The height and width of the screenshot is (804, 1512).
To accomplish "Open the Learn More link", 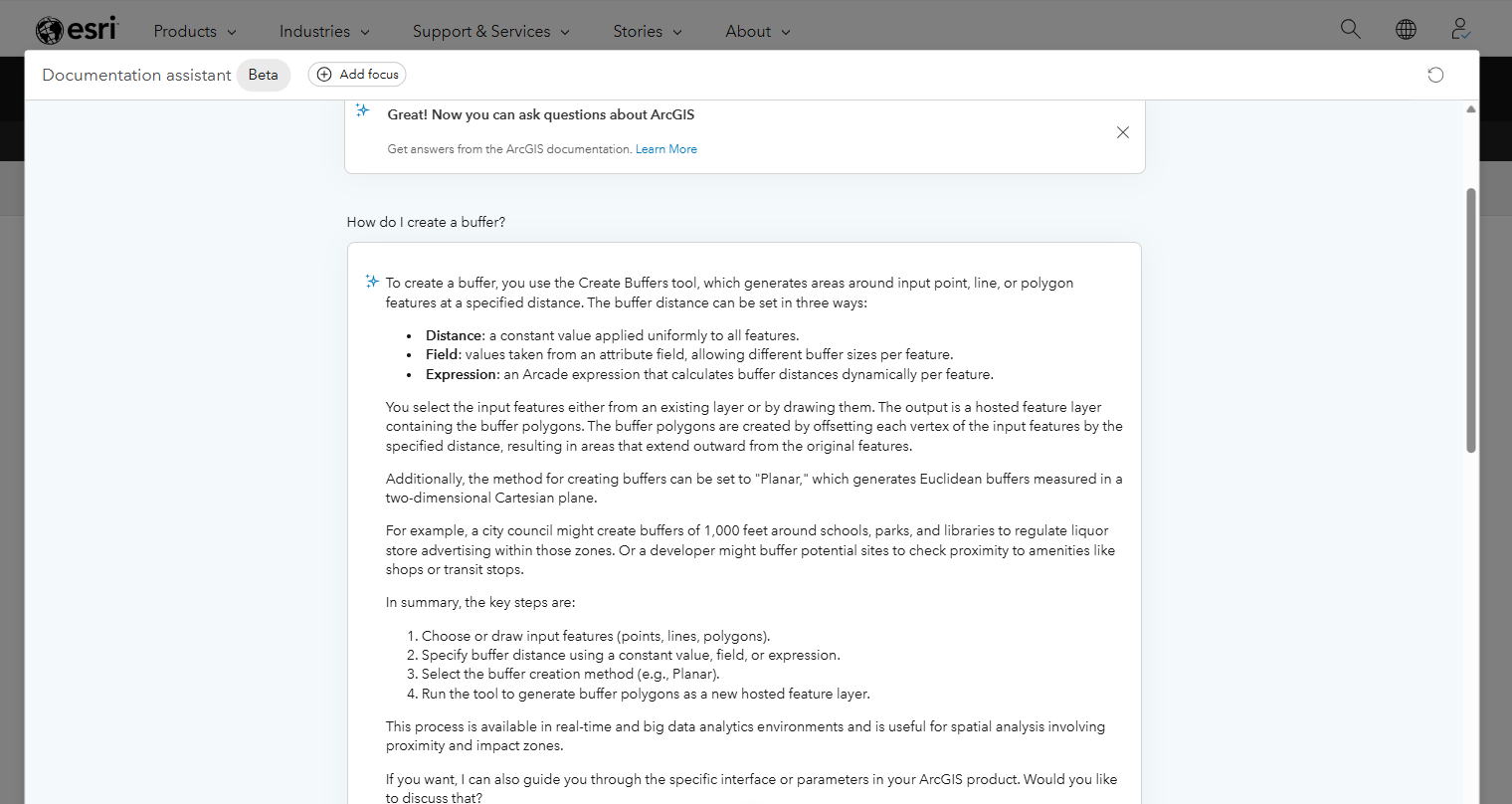I will tap(666, 149).
